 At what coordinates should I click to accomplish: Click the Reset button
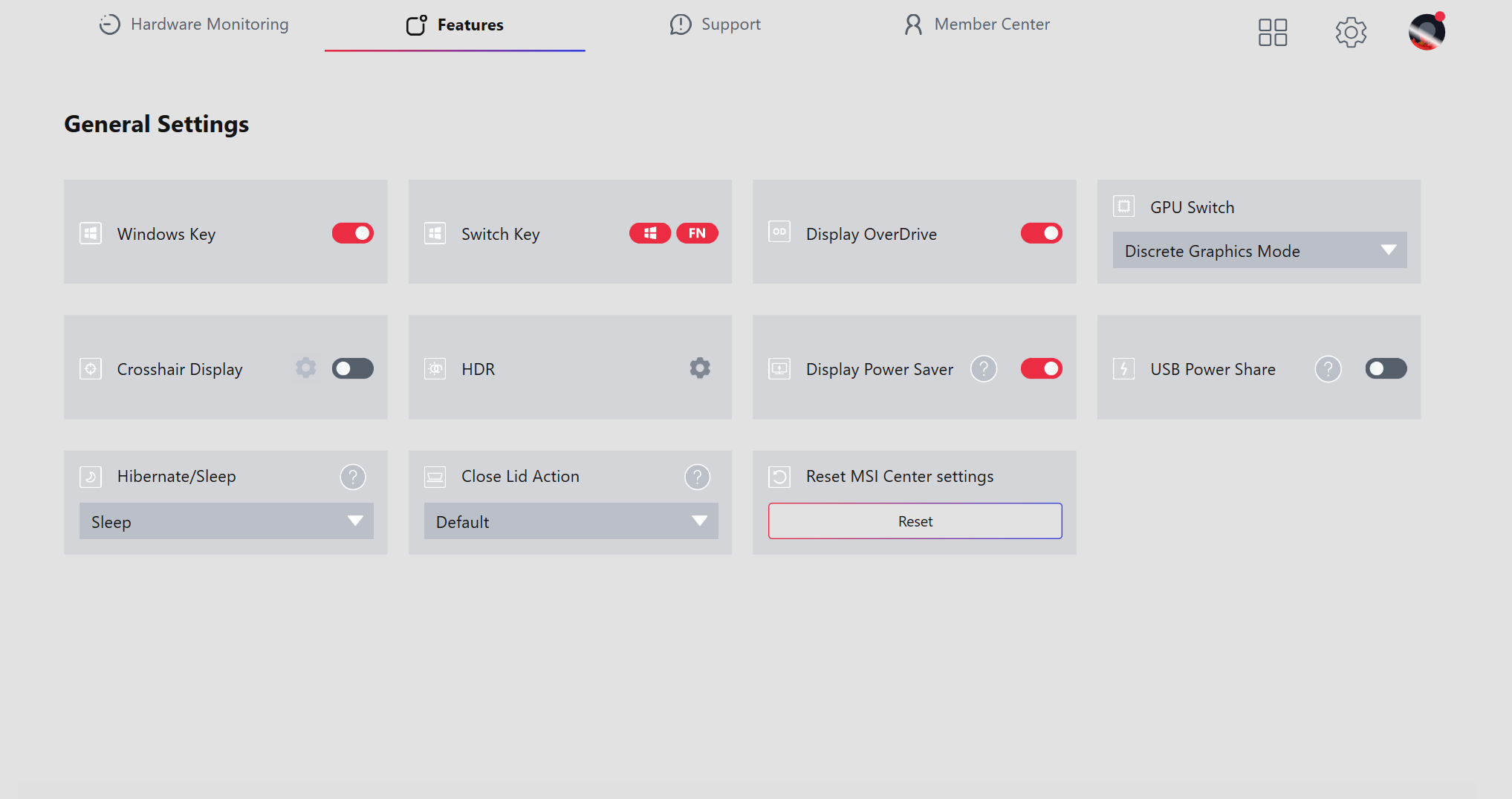(915, 521)
